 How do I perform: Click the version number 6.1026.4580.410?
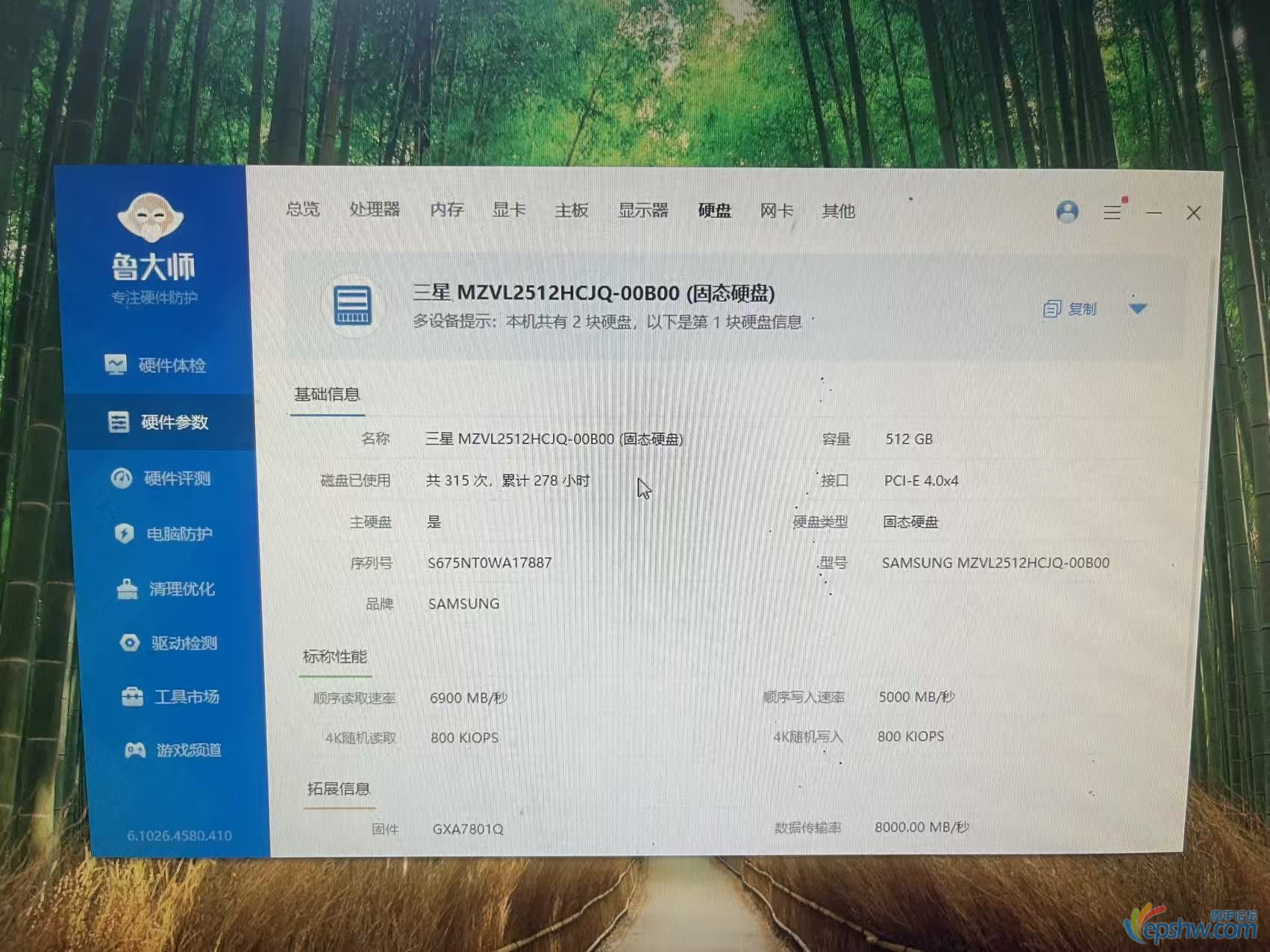[179, 836]
